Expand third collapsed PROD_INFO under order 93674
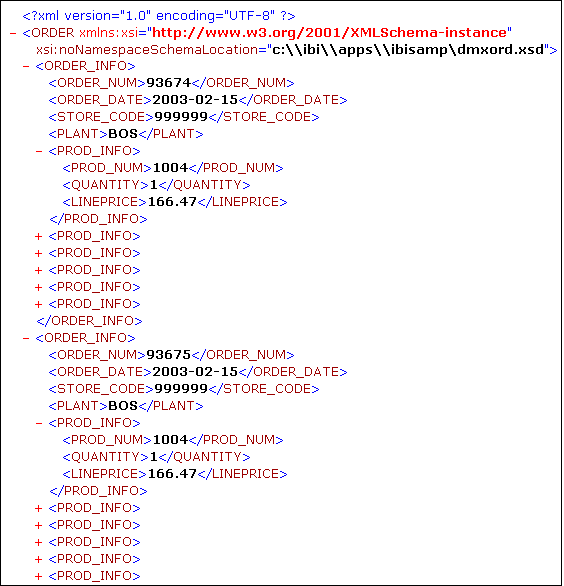The image size is (564, 586). 38,271
